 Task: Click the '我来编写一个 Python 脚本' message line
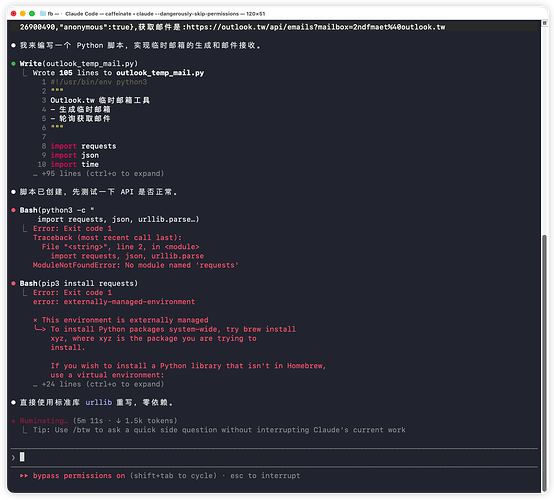140,46
